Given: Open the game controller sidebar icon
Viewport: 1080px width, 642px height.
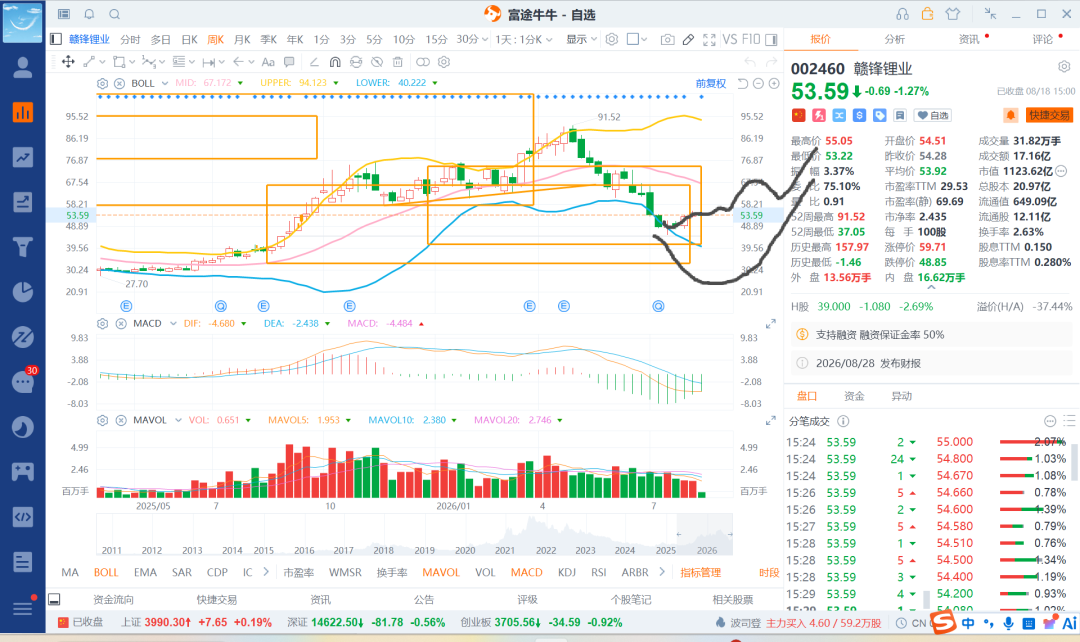Looking at the screenshot, I should coord(23,471).
